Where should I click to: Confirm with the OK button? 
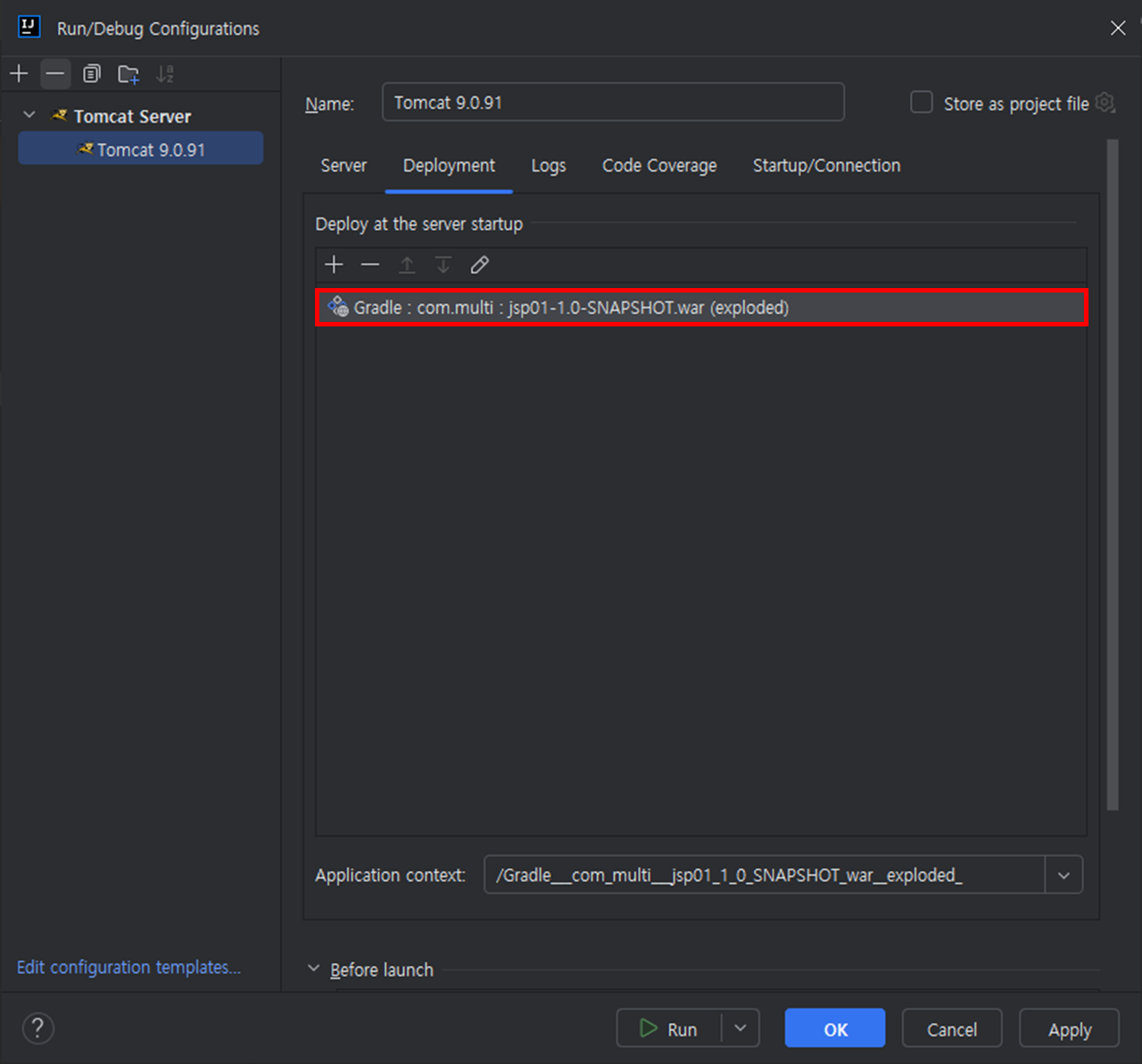[x=835, y=1028]
